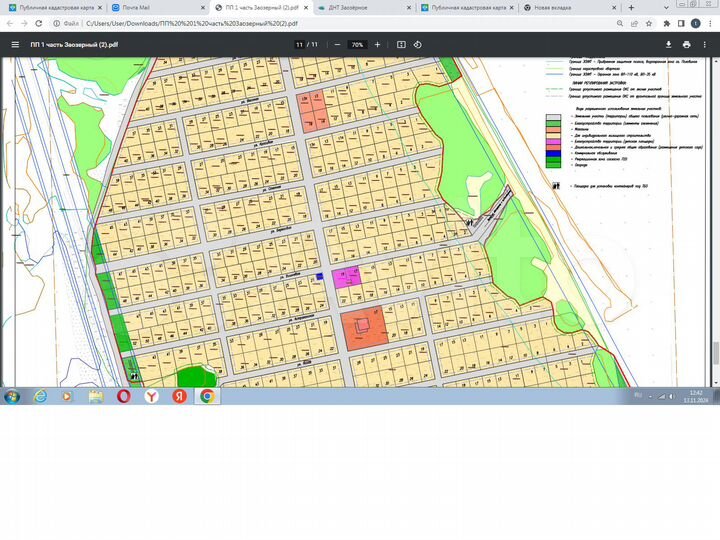Switch to the ДНТ Заозёрное tab
The image size is (720, 540).
(362, 7)
